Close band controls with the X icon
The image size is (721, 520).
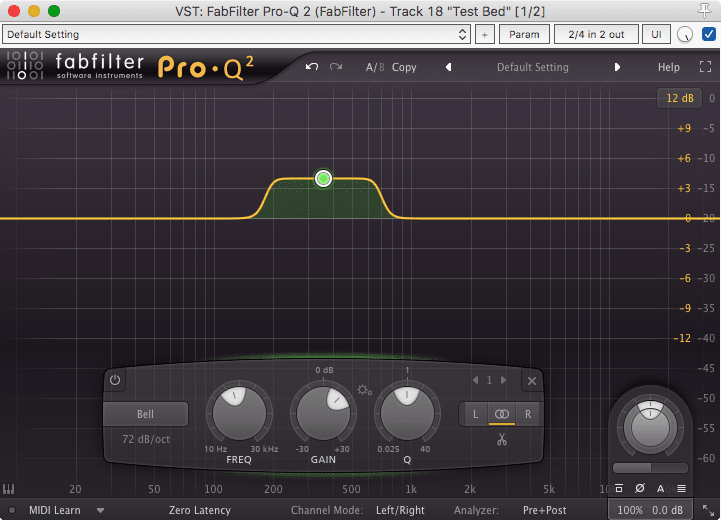pos(532,381)
